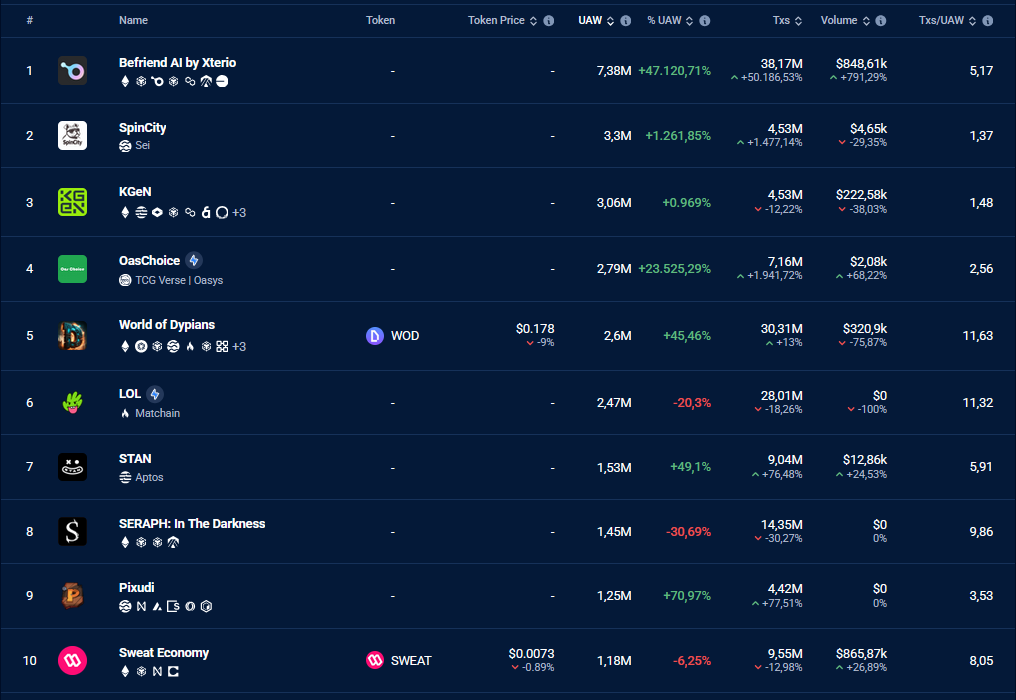Screen dimensions: 1016x700
Task: Open the LOL app logo
Action: coord(73,402)
